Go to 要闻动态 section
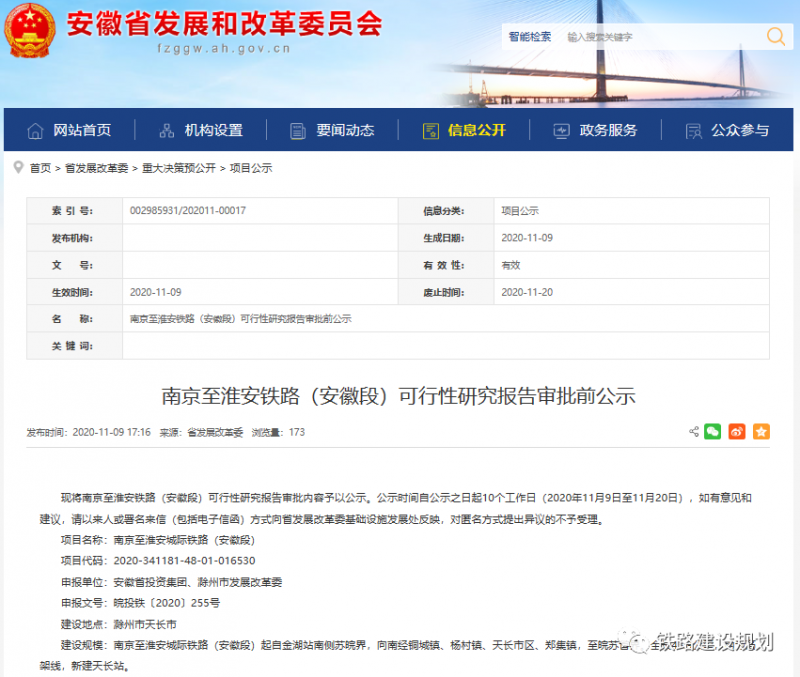This screenshot has width=800, height=677. [333, 131]
